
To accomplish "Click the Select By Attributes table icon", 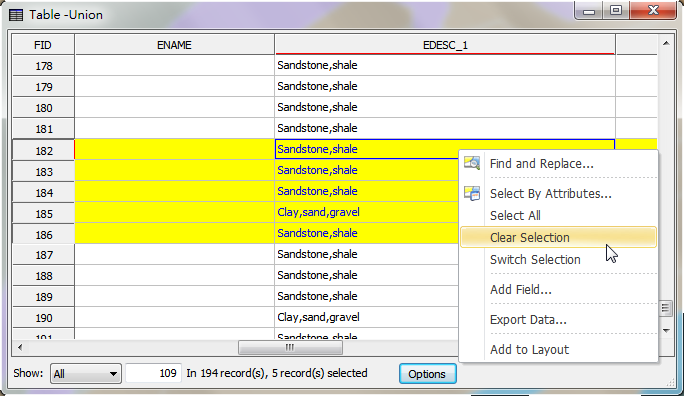I will pyautogui.click(x=472, y=193).
